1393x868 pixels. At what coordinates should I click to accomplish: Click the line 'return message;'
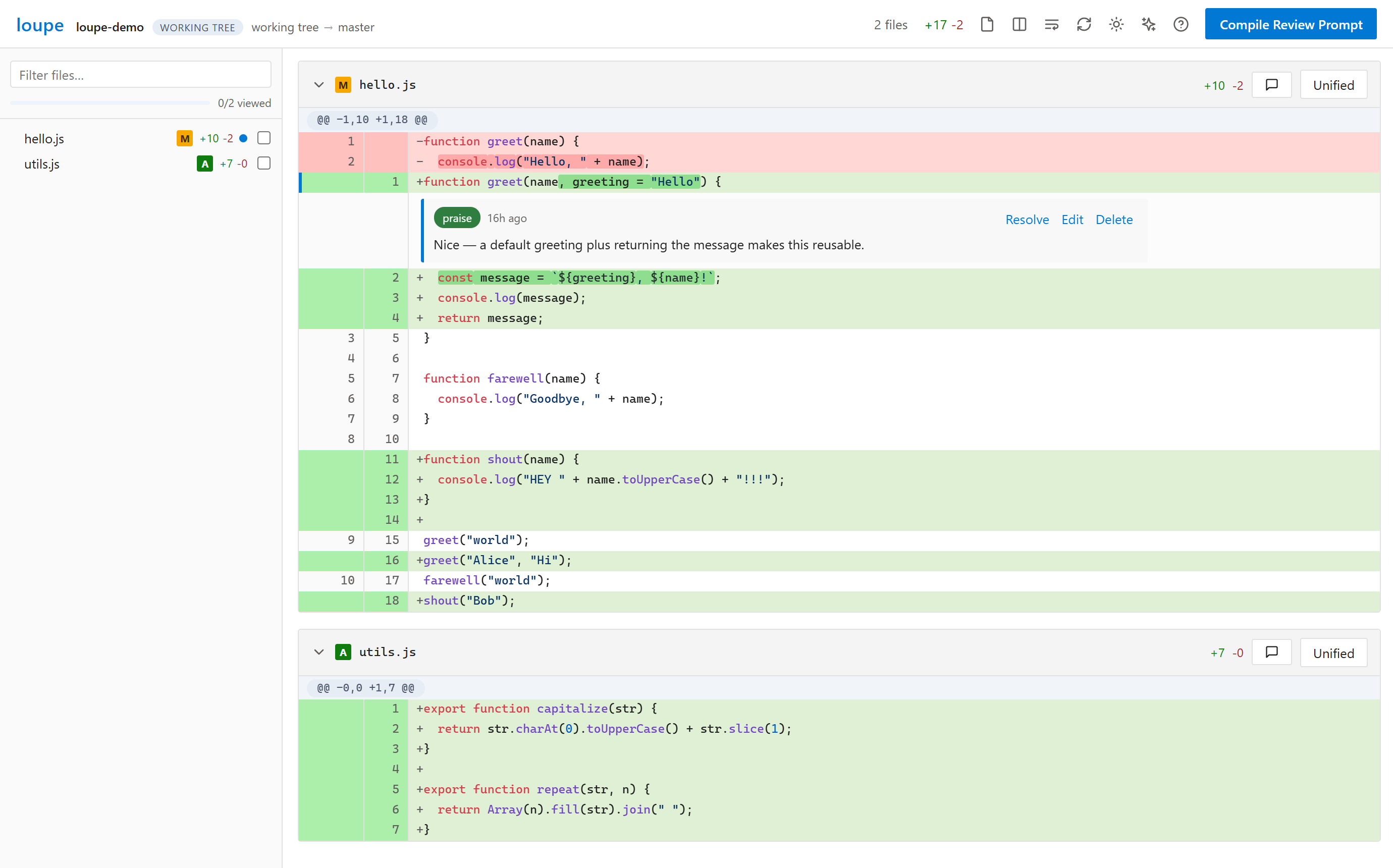(x=839, y=318)
